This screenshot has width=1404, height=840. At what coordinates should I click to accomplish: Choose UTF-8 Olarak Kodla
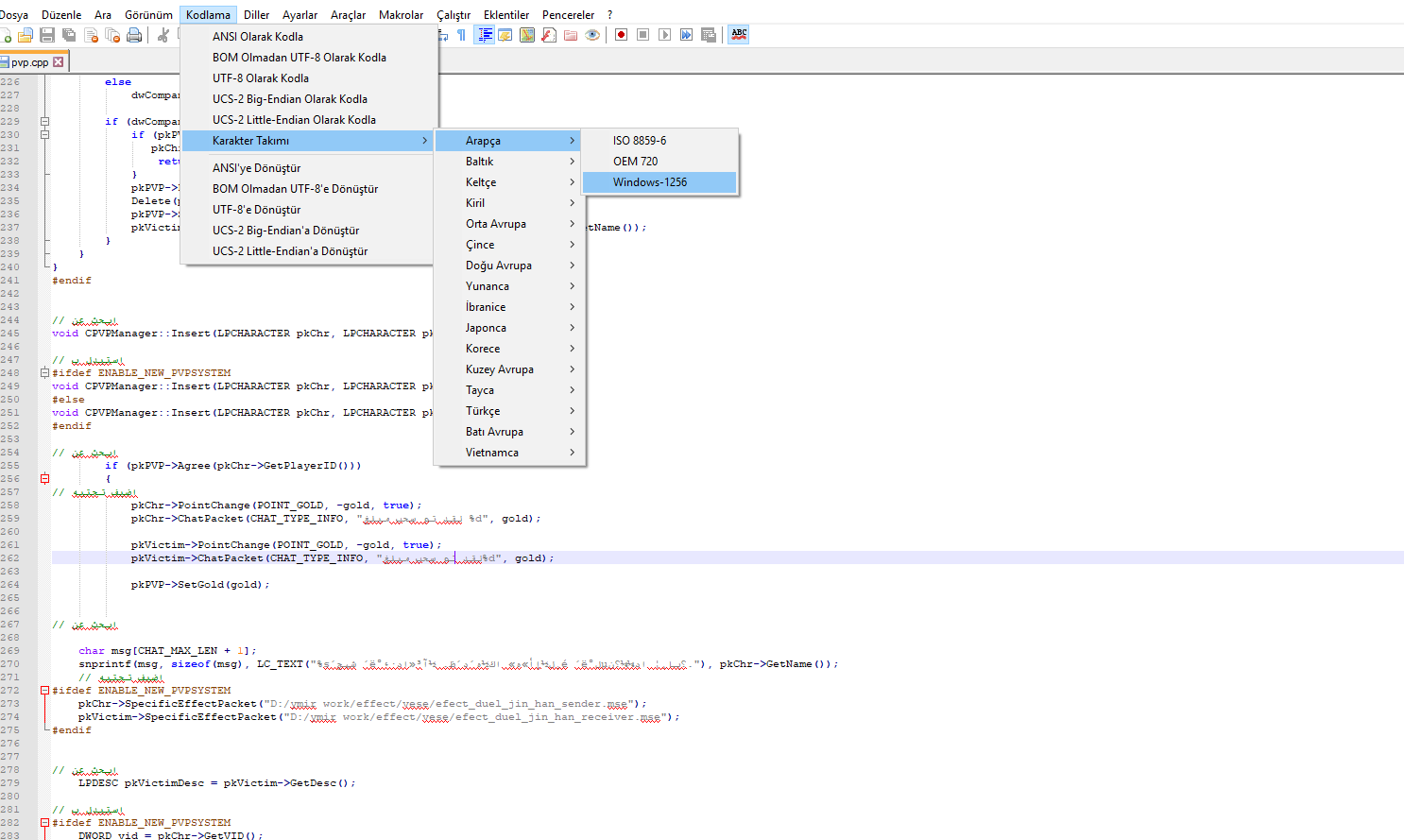pyautogui.click(x=309, y=78)
